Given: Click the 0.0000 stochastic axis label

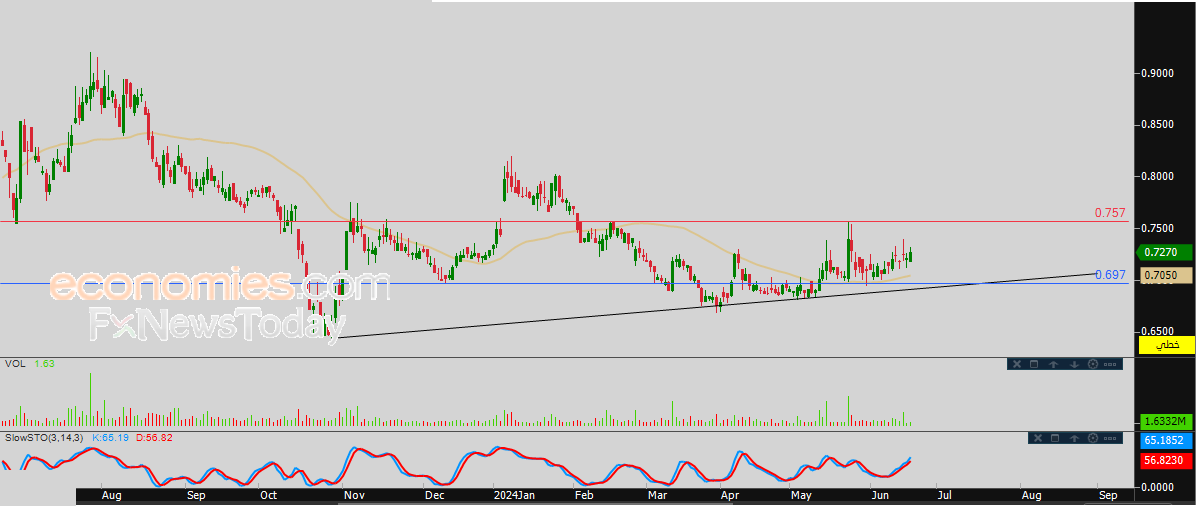Looking at the screenshot, I should pyautogui.click(x=1157, y=486).
